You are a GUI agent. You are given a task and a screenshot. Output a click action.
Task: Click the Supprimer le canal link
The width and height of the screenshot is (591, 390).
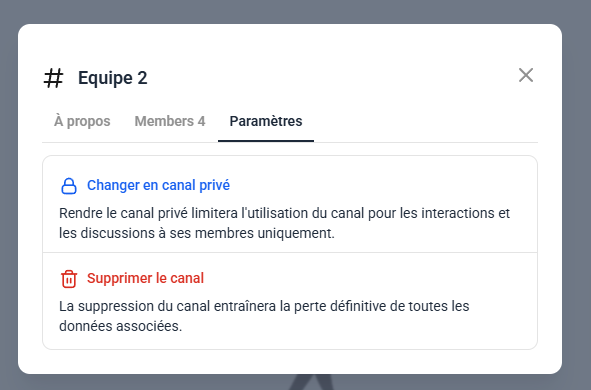coord(145,278)
